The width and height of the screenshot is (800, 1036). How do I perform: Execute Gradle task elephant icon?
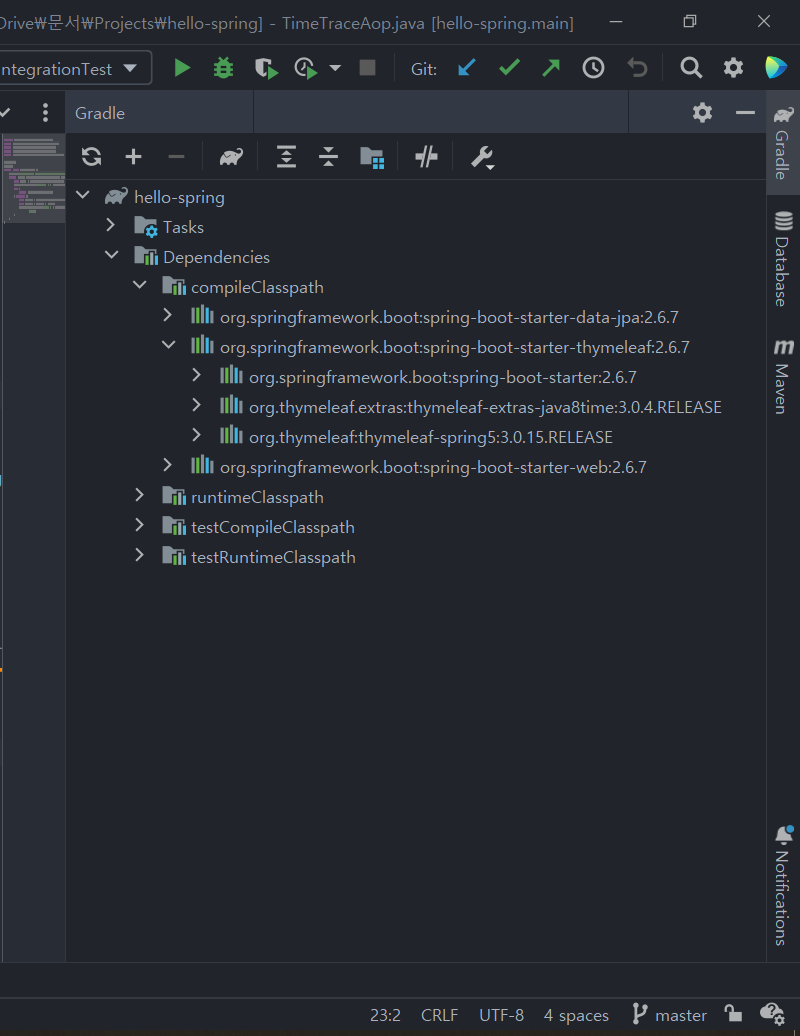pos(231,157)
